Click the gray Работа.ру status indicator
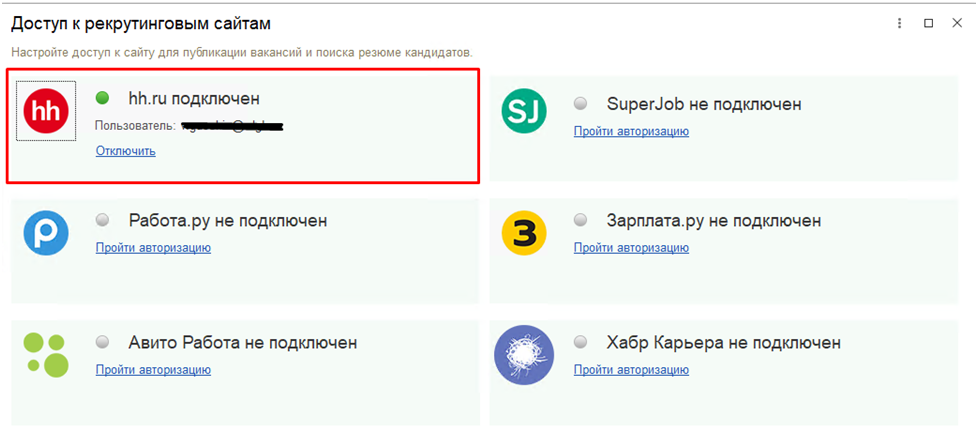This screenshot has width=978, height=435. click(x=102, y=220)
